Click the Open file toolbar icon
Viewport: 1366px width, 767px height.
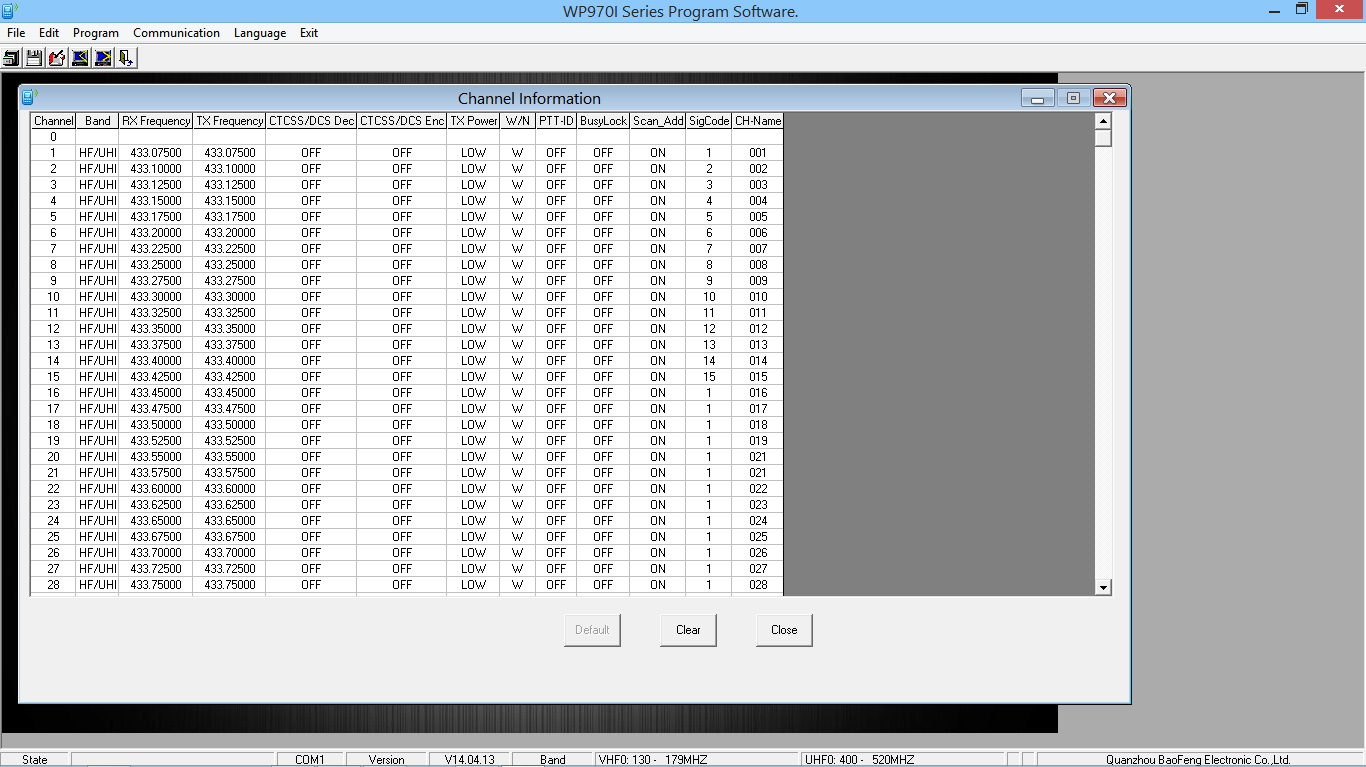(x=11, y=58)
